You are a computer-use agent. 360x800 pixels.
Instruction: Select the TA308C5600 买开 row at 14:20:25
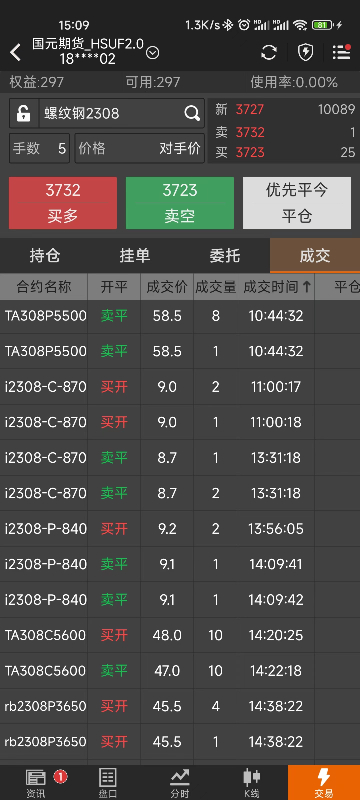click(180, 635)
